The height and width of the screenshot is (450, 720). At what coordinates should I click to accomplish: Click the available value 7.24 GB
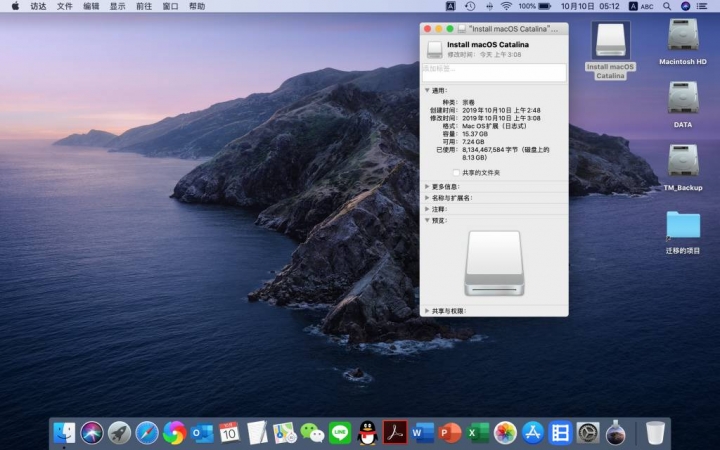coord(473,142)
